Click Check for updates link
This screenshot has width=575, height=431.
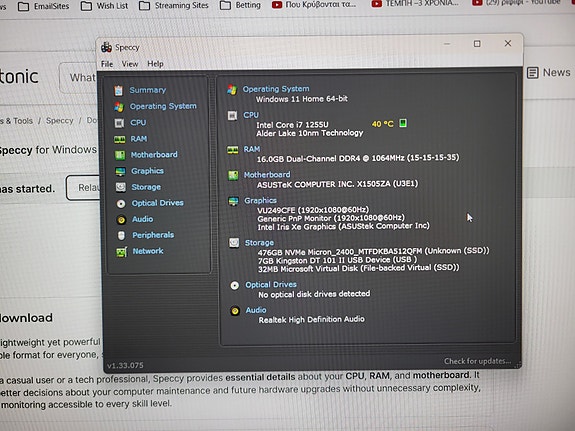[x=477, y=361]
